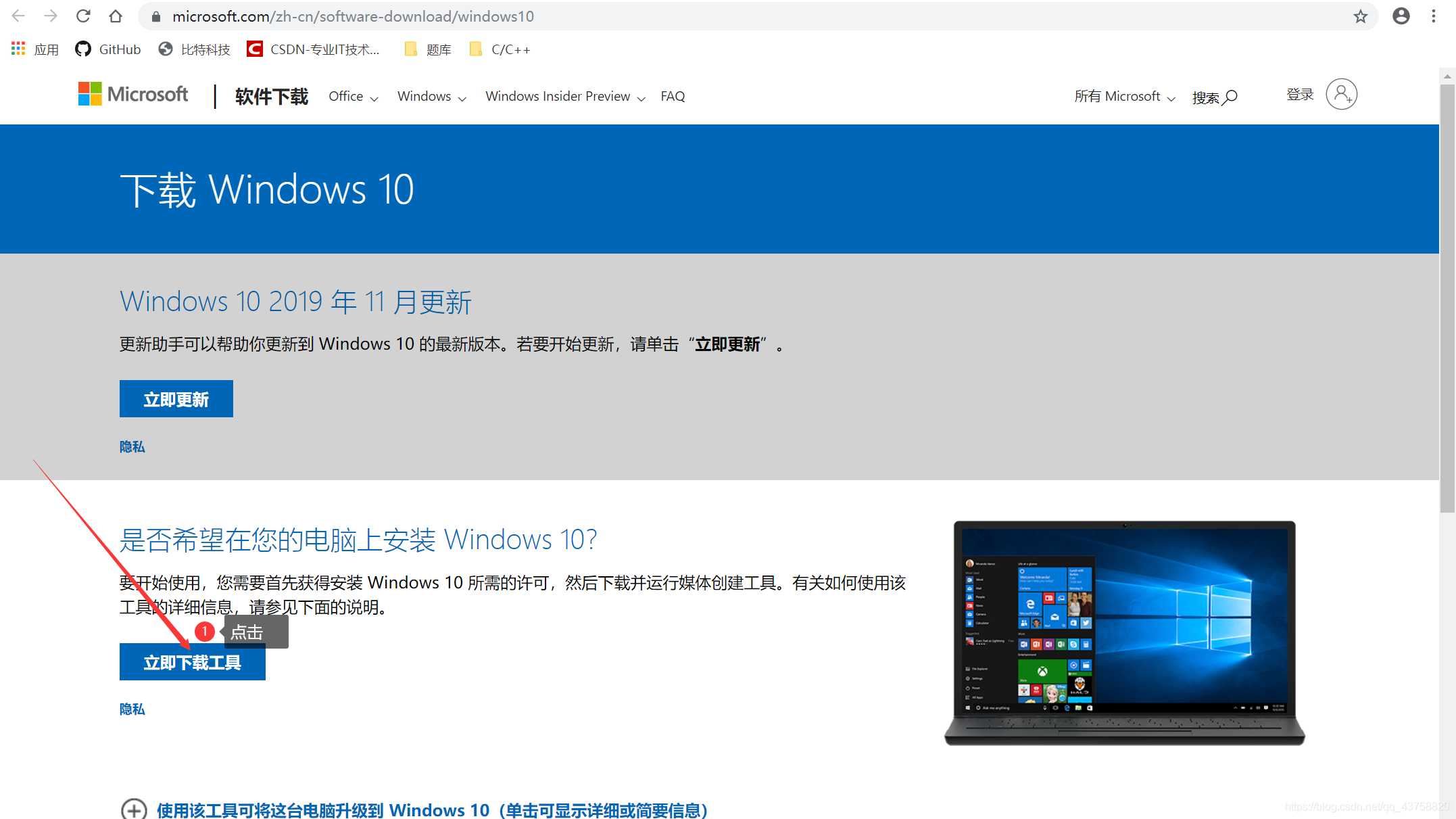
Task: Click the 登录 sign-in text
Action: pyautogui.click(x=1300, y=95)
